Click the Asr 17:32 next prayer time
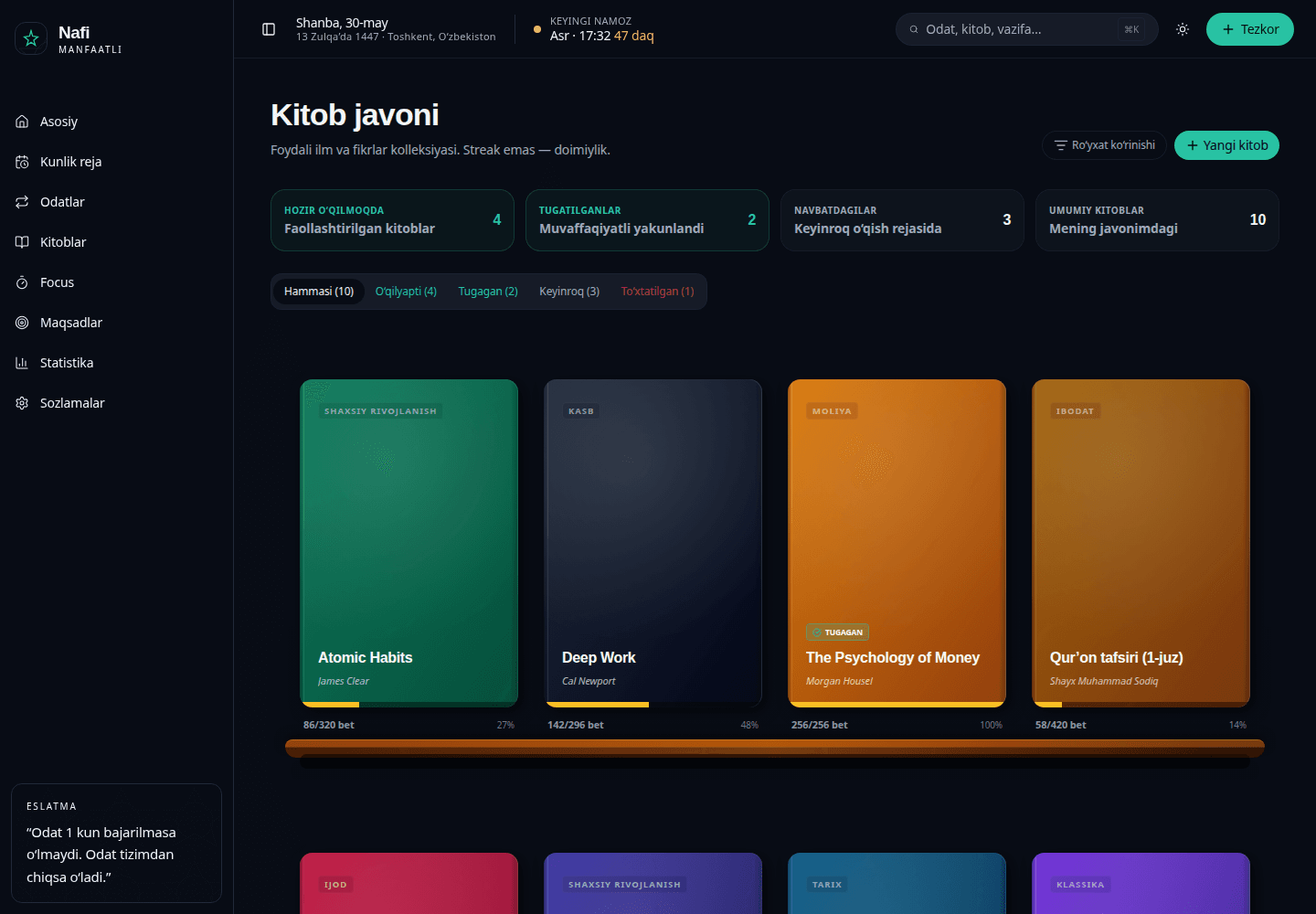1316x914 pixels. [602, 37]
